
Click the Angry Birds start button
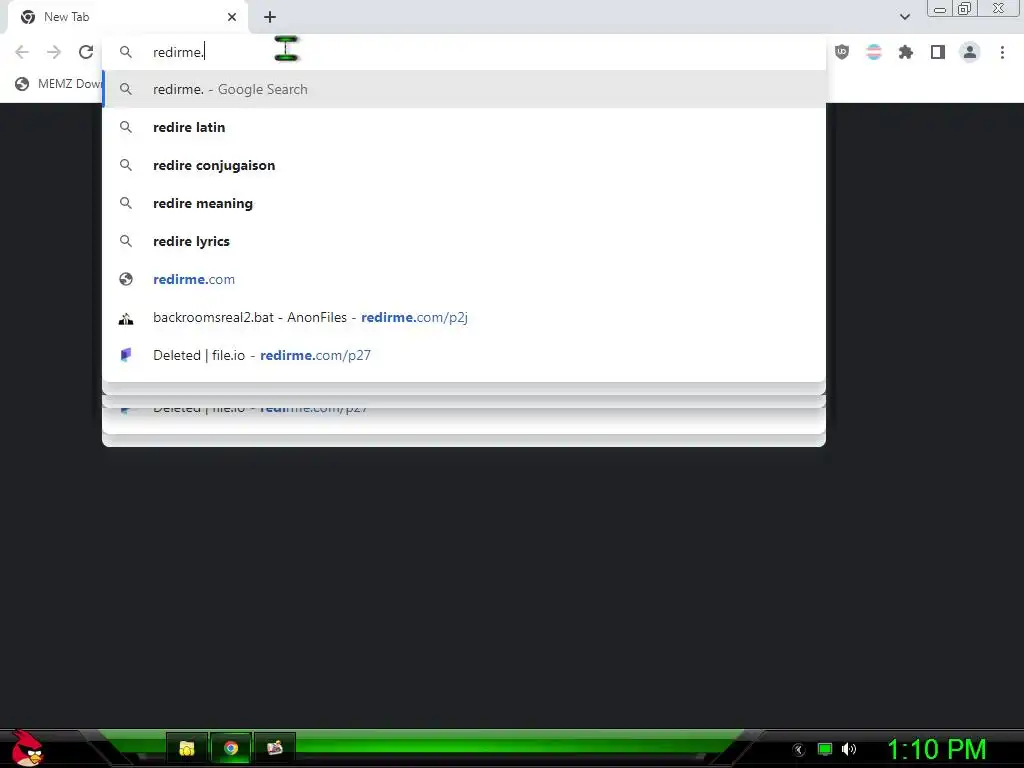point(27,748)
